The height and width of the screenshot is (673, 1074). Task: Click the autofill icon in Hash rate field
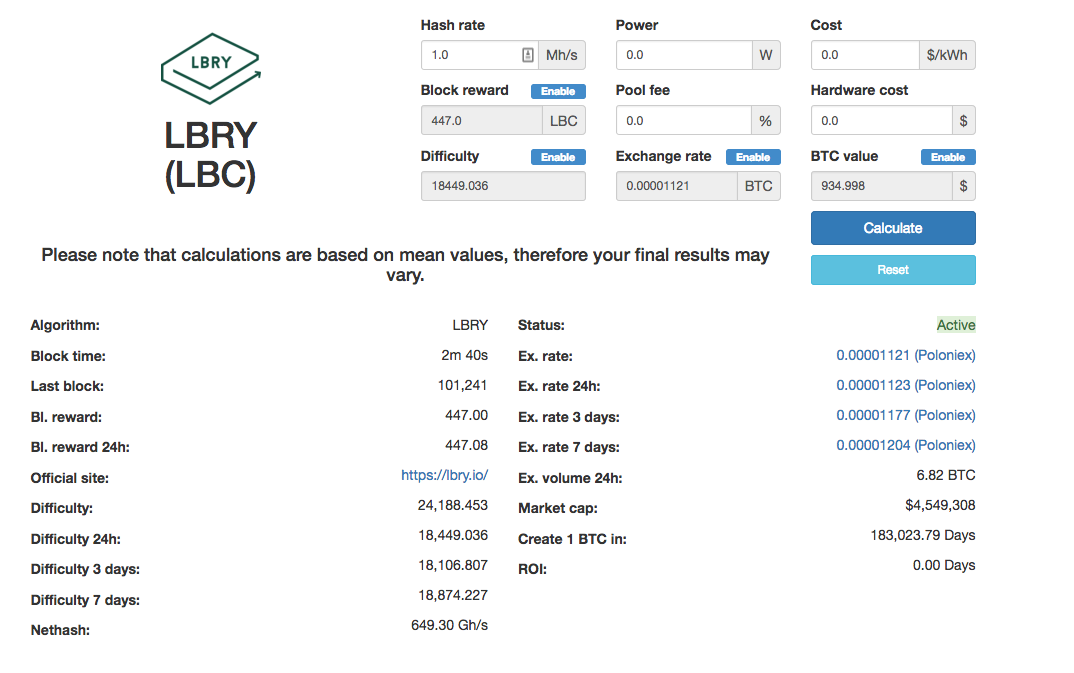point(527,55)
